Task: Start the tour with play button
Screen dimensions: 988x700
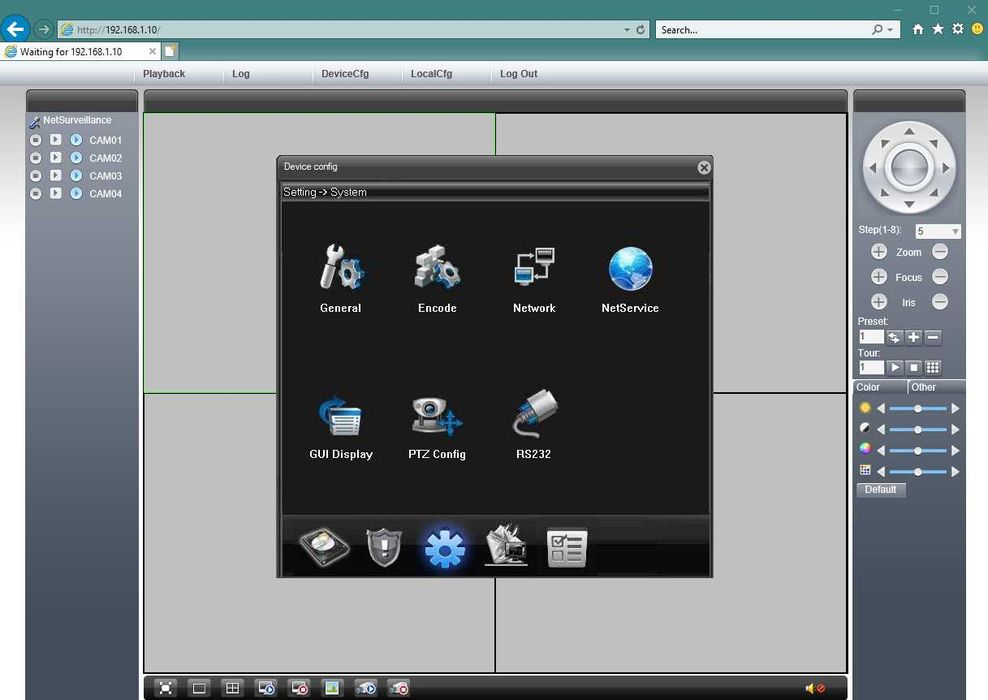Action: coord(894,367)
